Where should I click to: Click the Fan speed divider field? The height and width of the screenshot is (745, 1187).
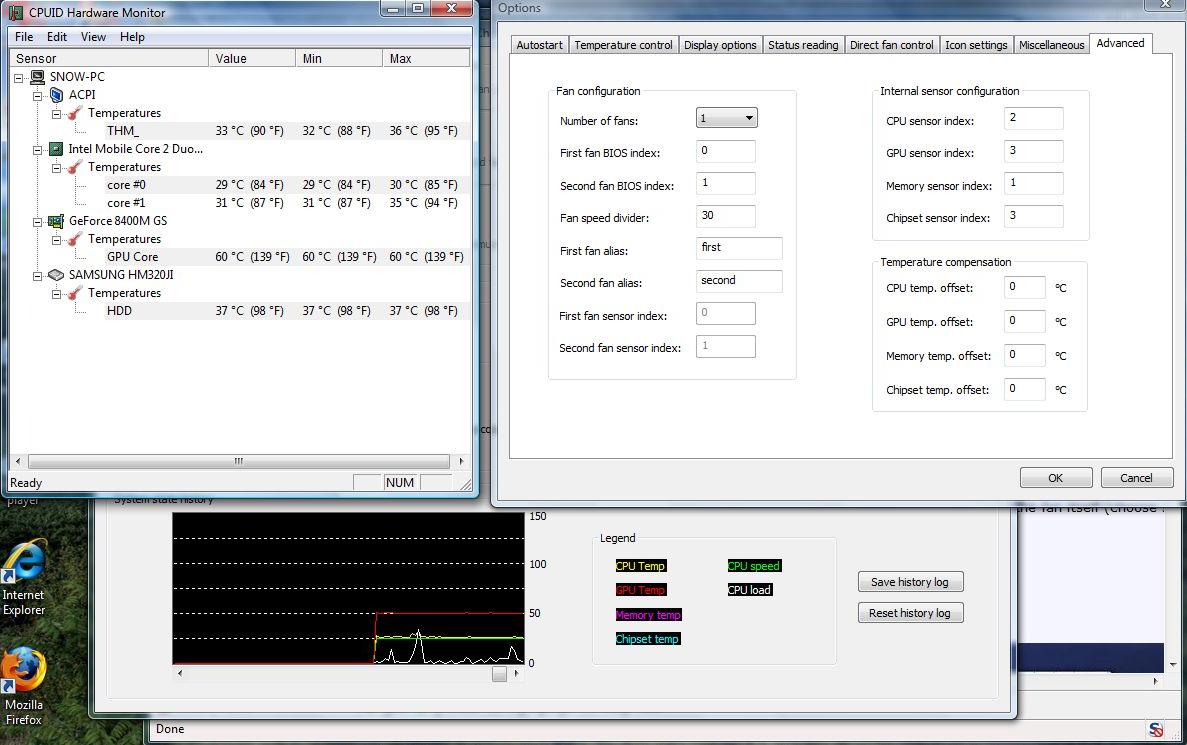(725, 216)
